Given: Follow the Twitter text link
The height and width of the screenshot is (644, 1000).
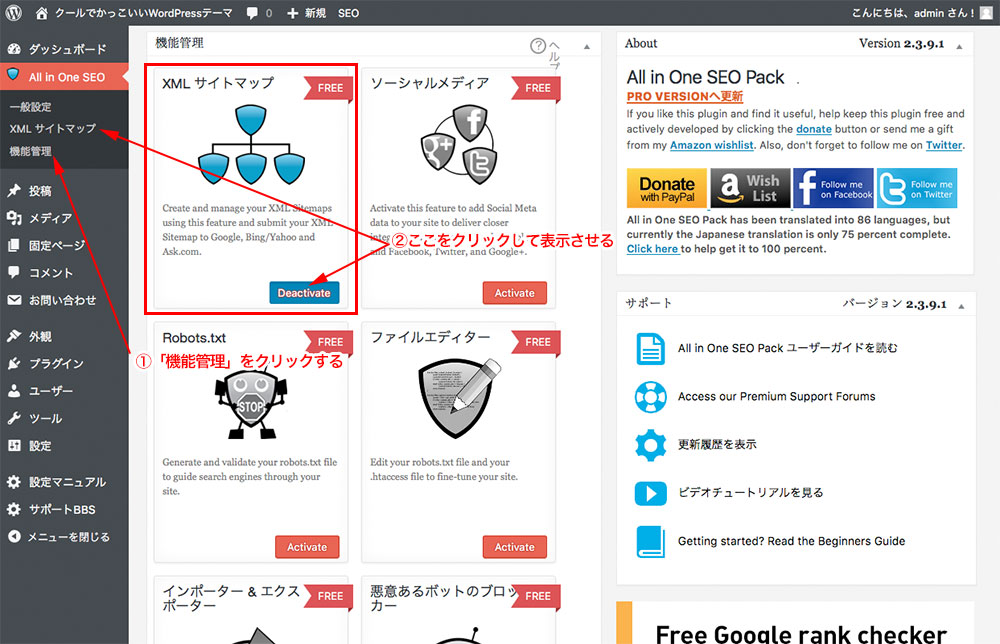Looking at the screenshot, I should point(944,145).
